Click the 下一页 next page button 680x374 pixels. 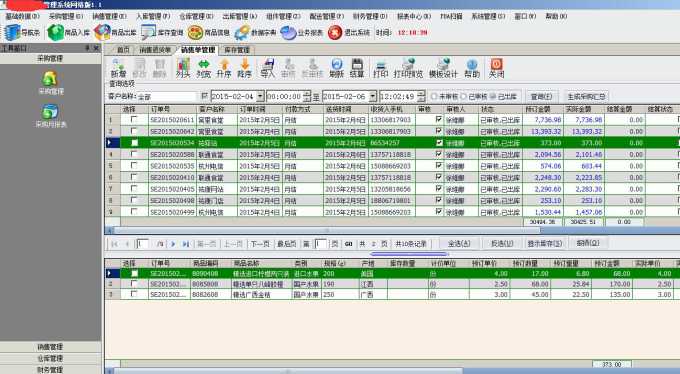pyautogui.click(x=260, y=244)
